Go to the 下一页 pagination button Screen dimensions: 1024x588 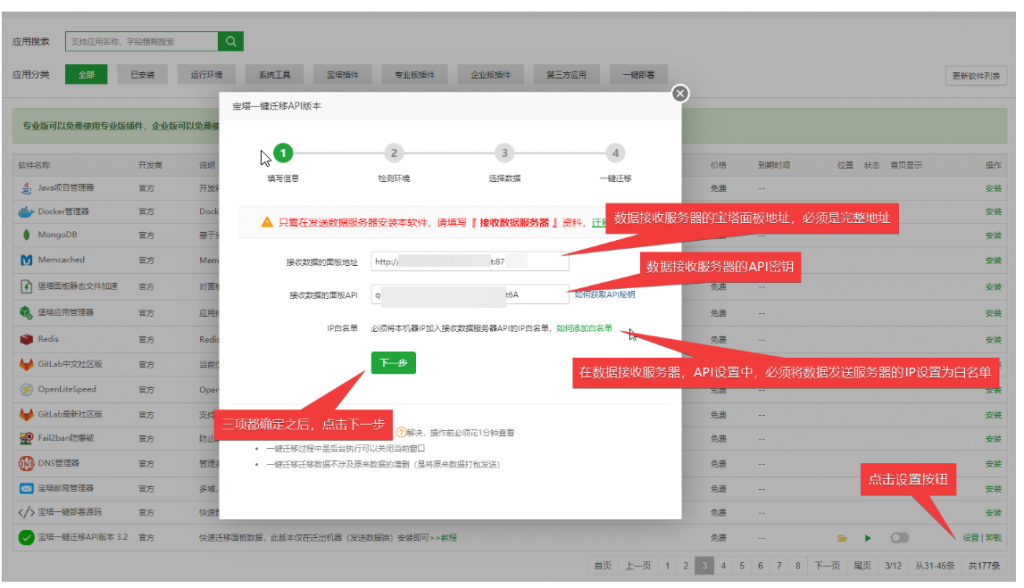(x=827, y=566)
